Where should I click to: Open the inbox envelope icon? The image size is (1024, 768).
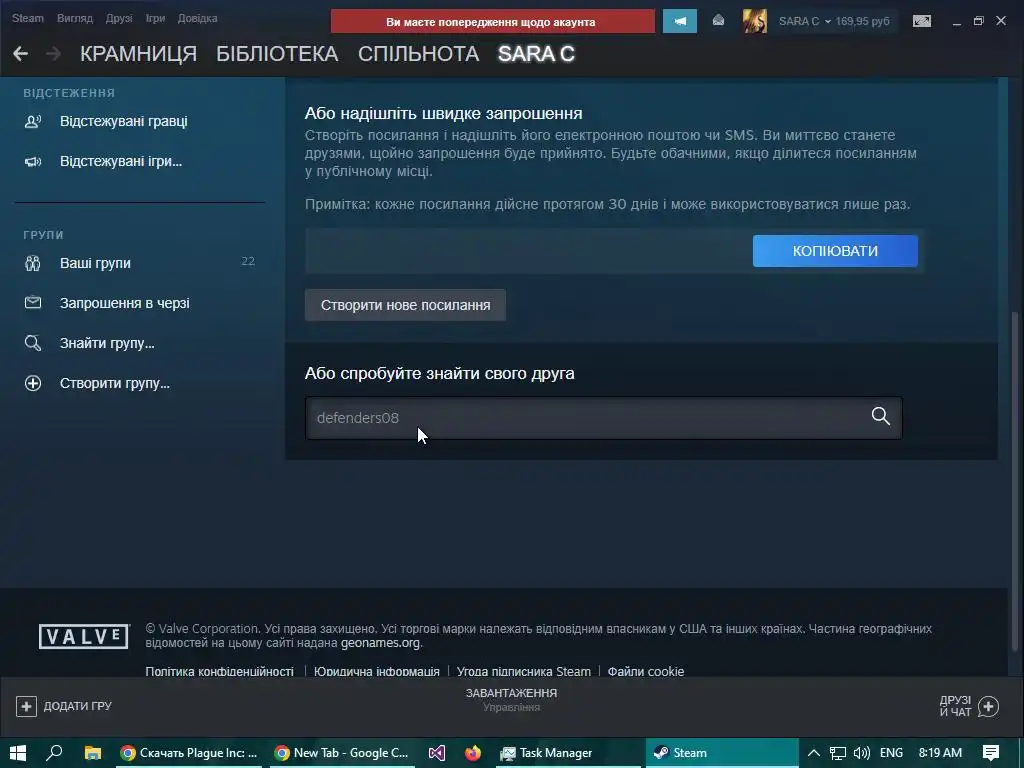(x=718, y=21)
